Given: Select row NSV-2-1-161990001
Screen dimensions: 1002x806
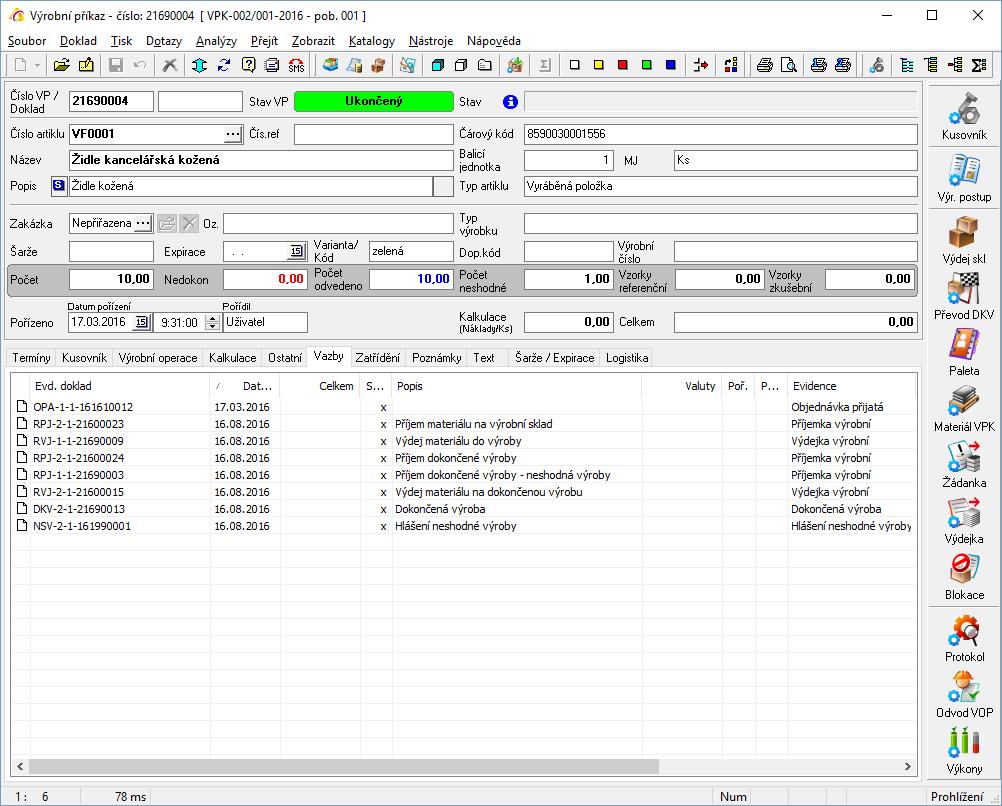Looking at the screenshot, I should coord(463,526).
